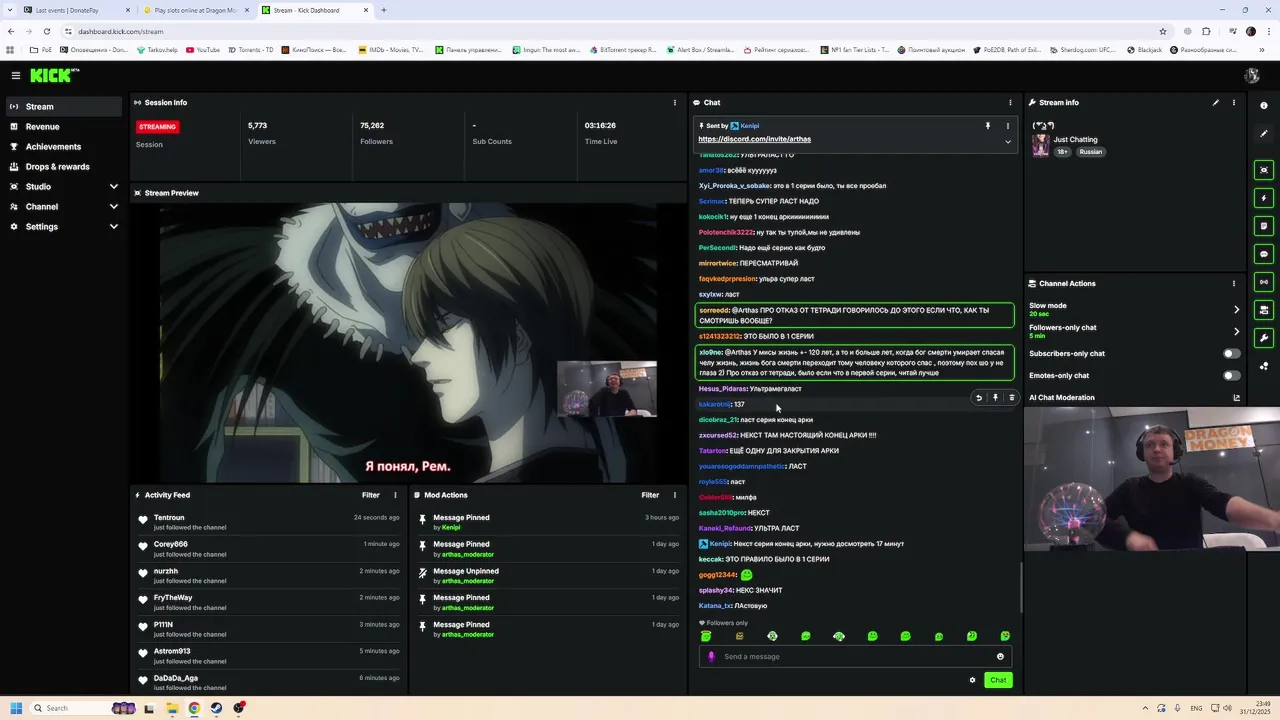Image resolution: width=1280 pixels, height=720 pixels.
Task: Bookmark this page with the star icon
Action: tap(1162, 31)
